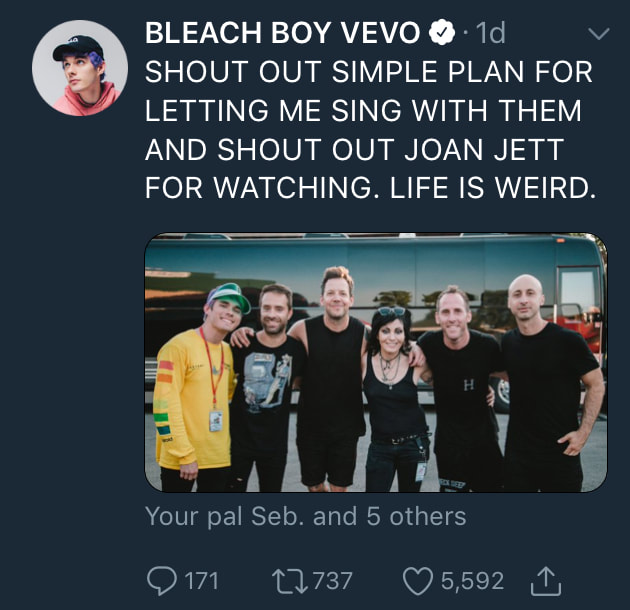The width and height of the screenshot is (630, 610).
Task: Click the 5,592 likes count
Action: click(x=473, y=580)
